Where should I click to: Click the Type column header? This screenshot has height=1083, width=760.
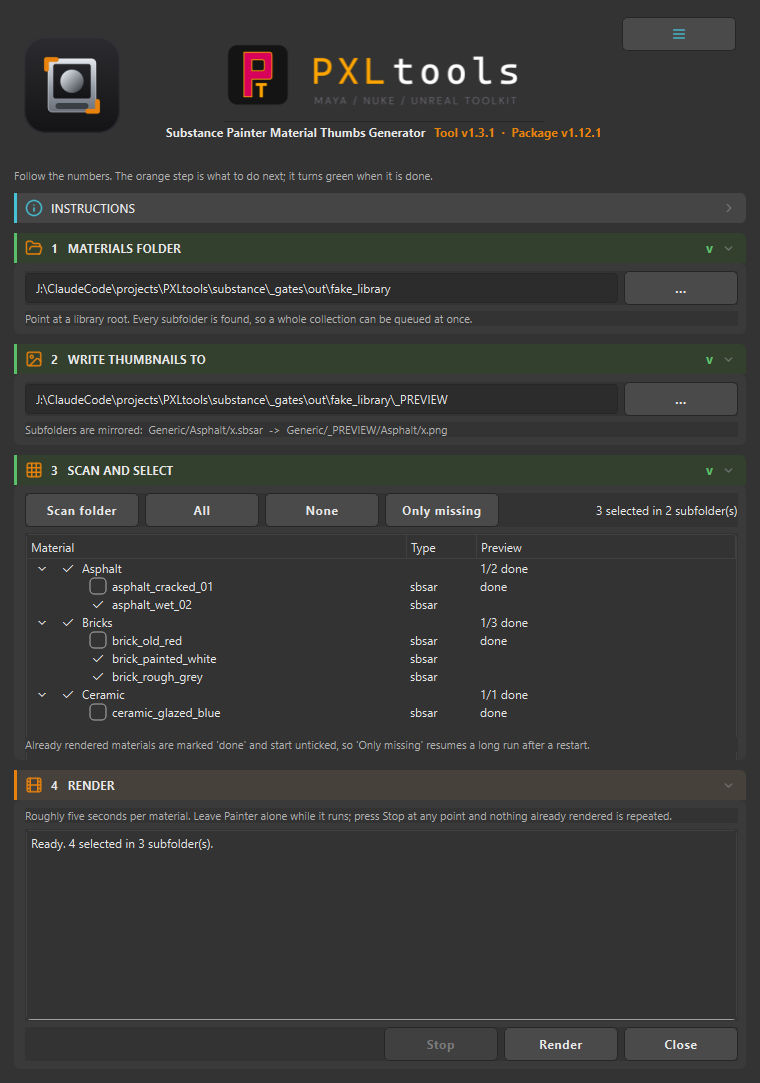[x=441, y=548]
